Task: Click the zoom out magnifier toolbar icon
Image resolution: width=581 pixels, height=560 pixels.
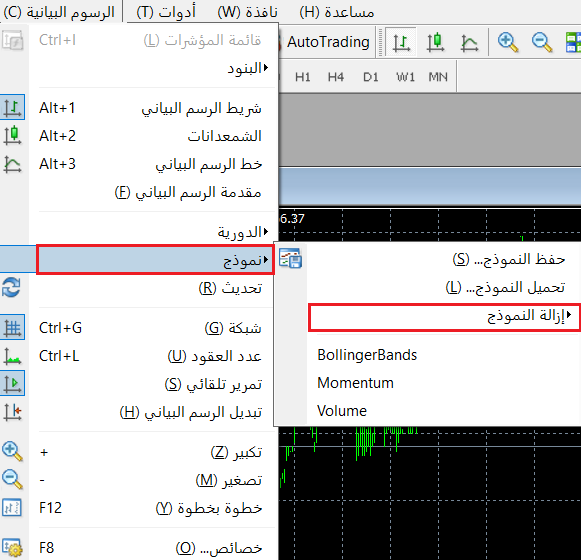Action: tap(542, 42)
